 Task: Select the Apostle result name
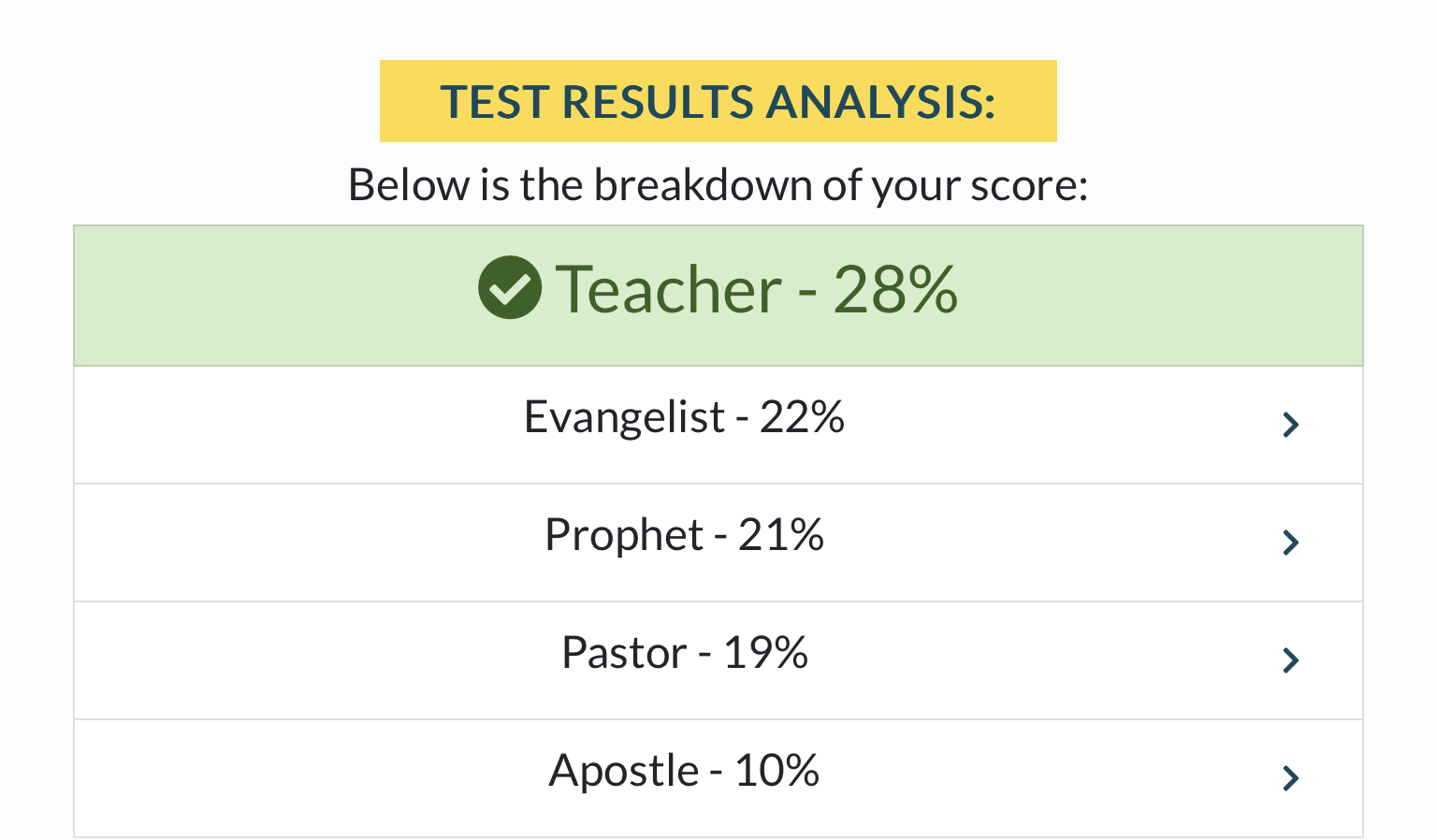pos(624,771)
